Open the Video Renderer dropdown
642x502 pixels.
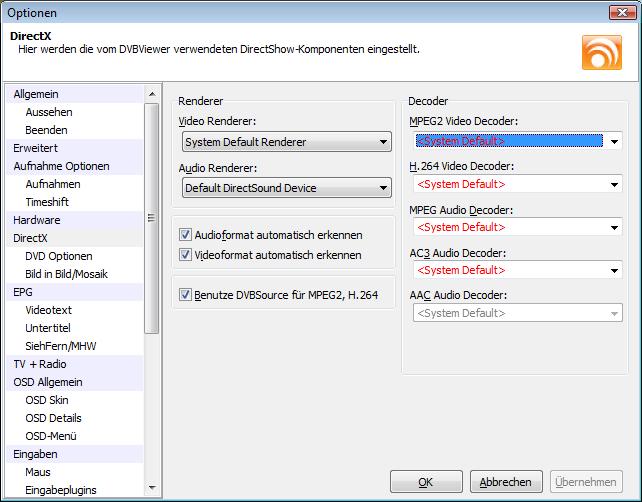pyautogui.click(x=287, y=142)
